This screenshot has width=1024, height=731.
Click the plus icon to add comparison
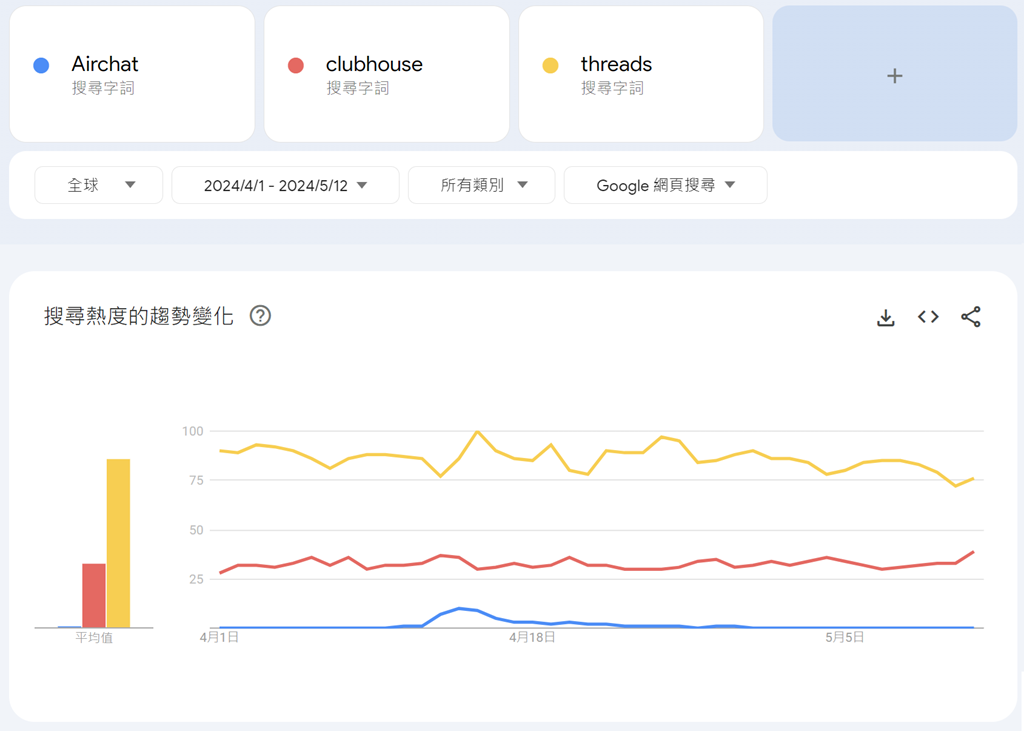click(x=895, y=76)
